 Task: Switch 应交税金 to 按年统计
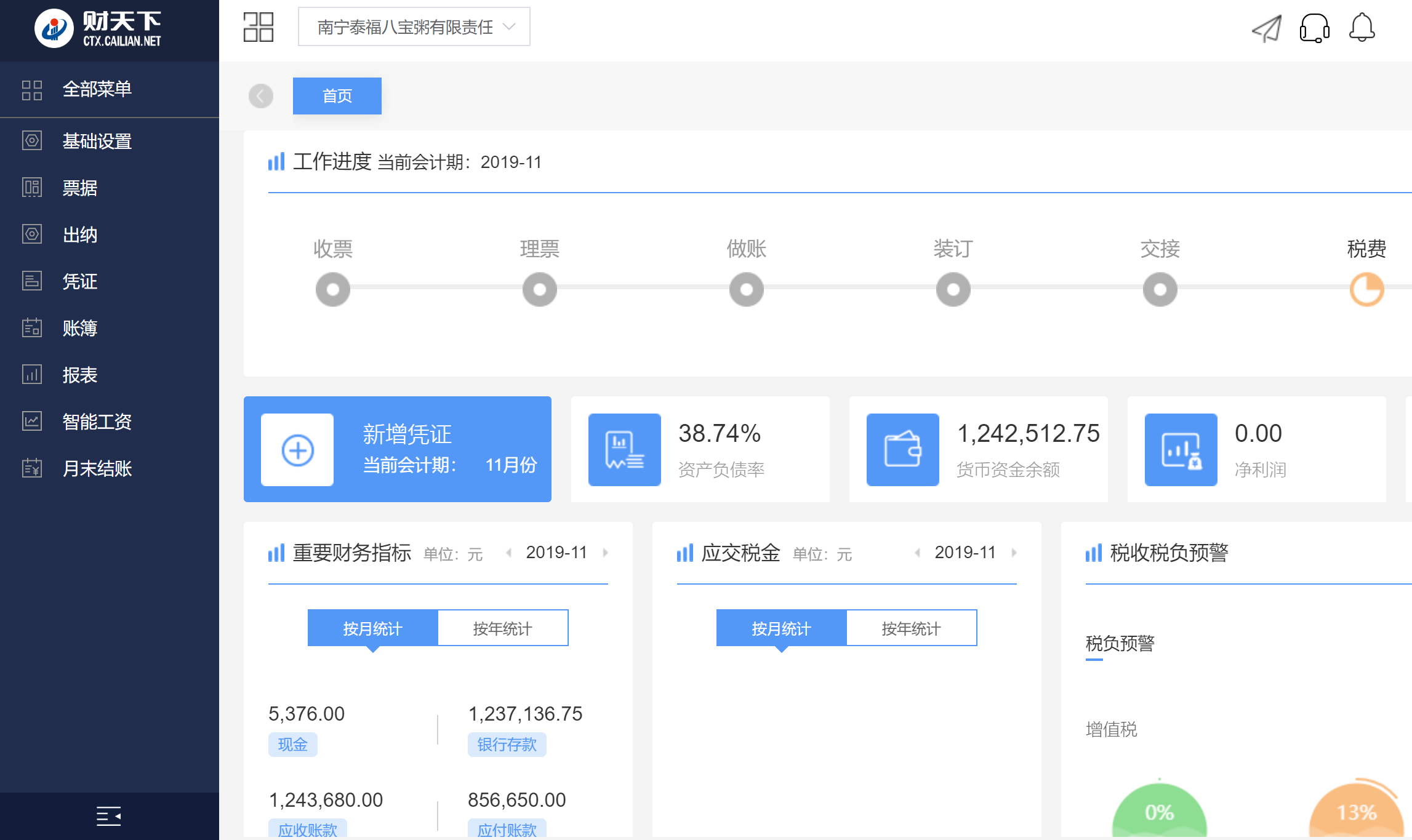(911, 628)
